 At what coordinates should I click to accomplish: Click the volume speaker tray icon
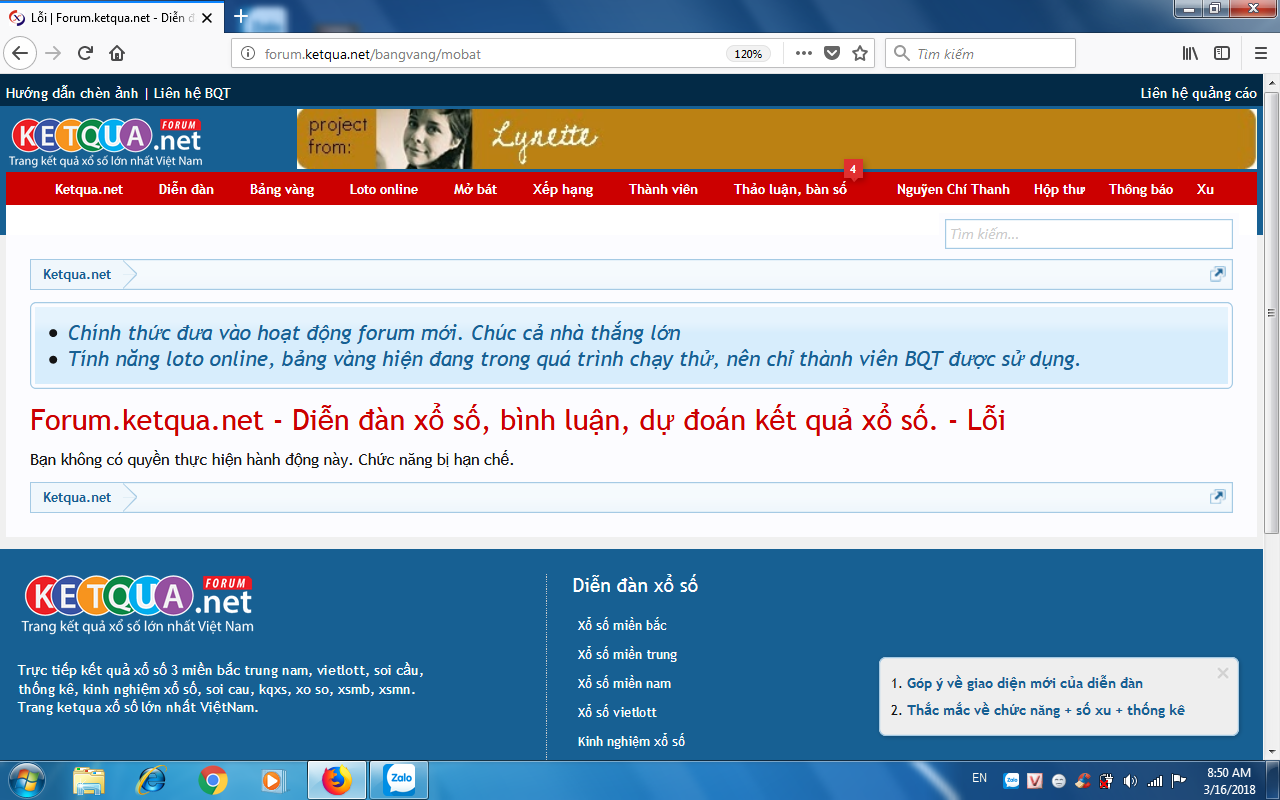1131,781
